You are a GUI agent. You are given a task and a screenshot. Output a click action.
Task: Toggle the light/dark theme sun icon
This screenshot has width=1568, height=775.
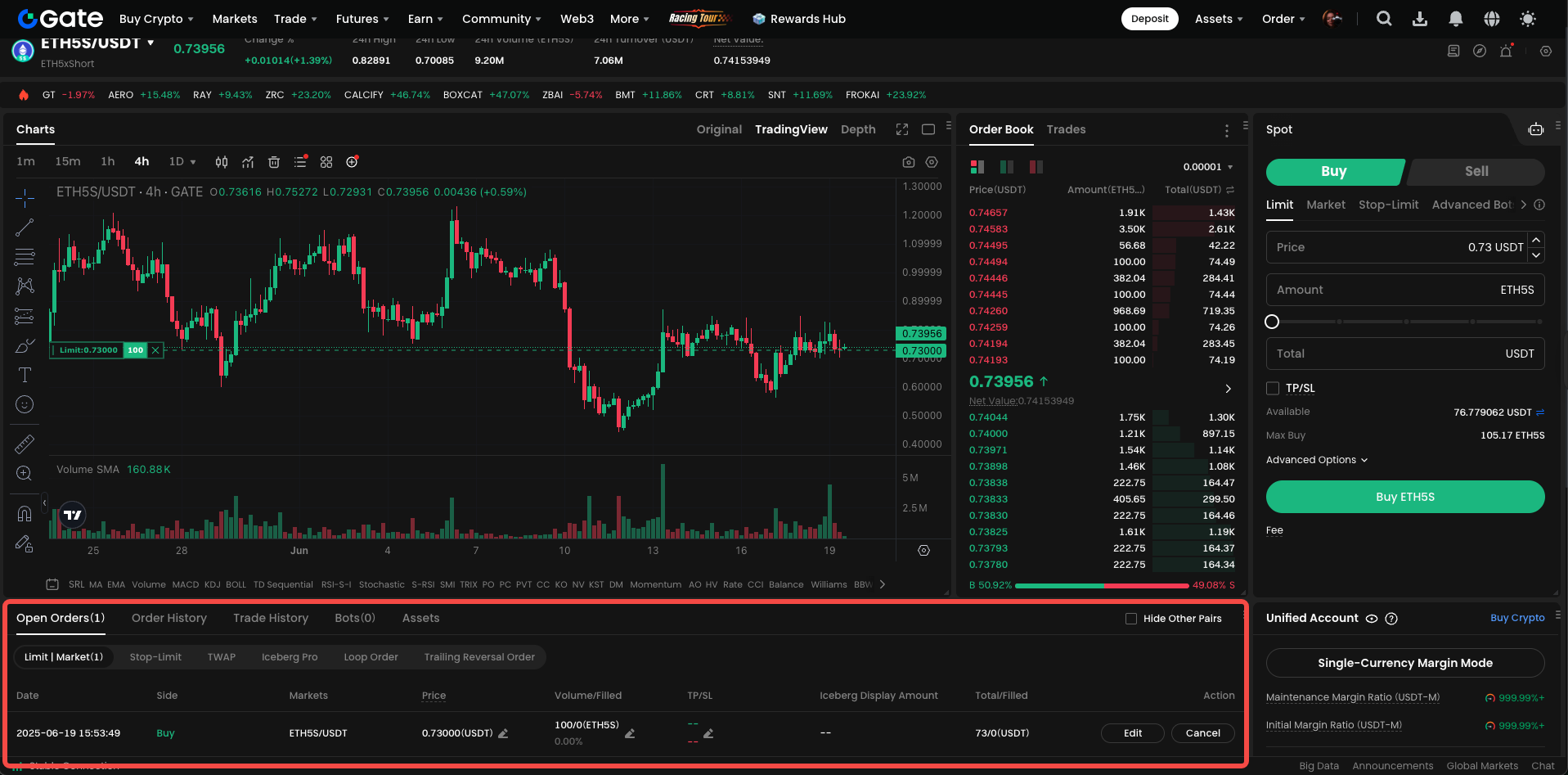1527,19
